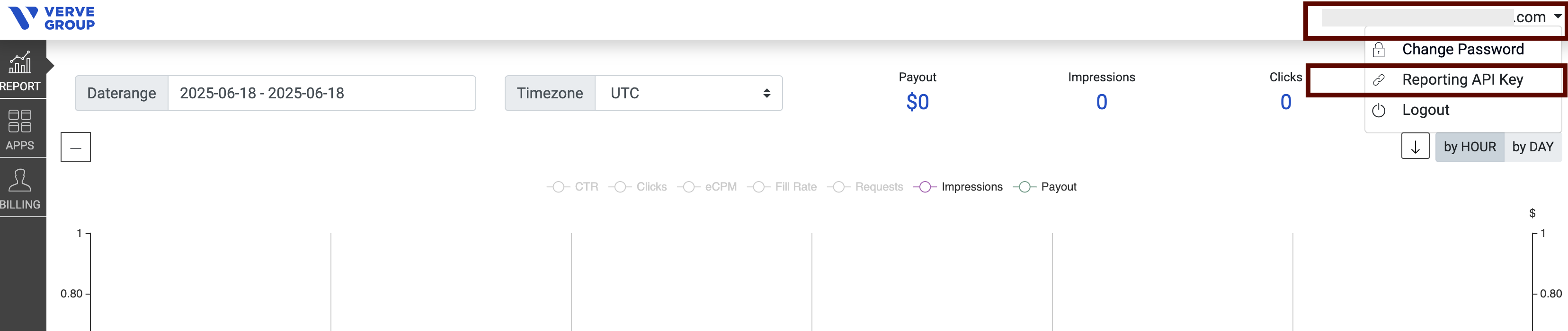This screenshot has width=1568, height=331.
Task: Click the download arrow icon
Action: coord(1415,147)
